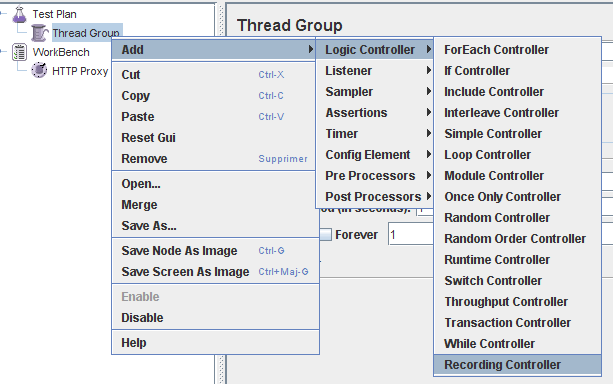Add a Once Only Controller
613x384 pixels.
tap(517, 197)
